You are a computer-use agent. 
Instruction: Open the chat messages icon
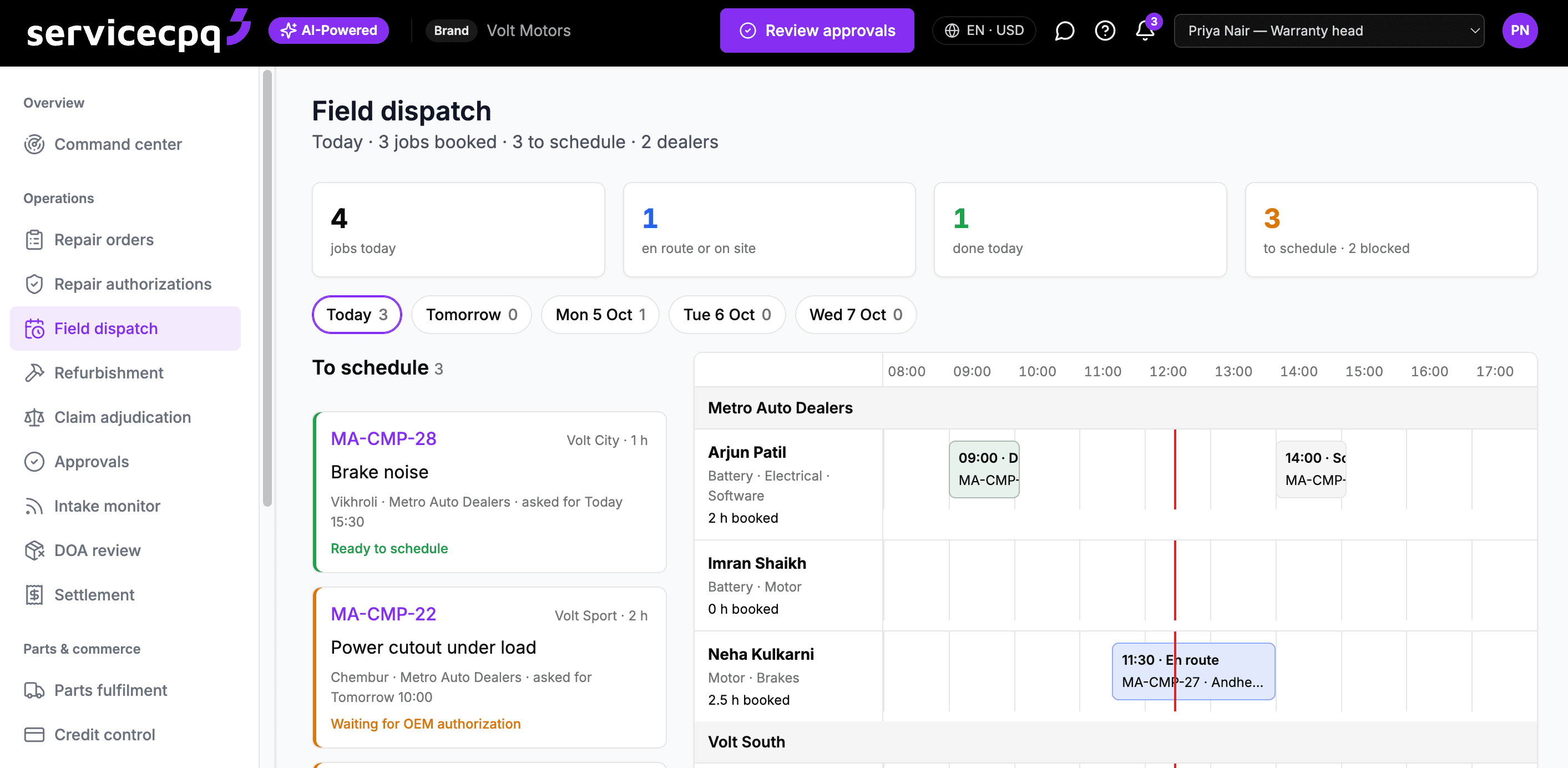[1064, 31]
